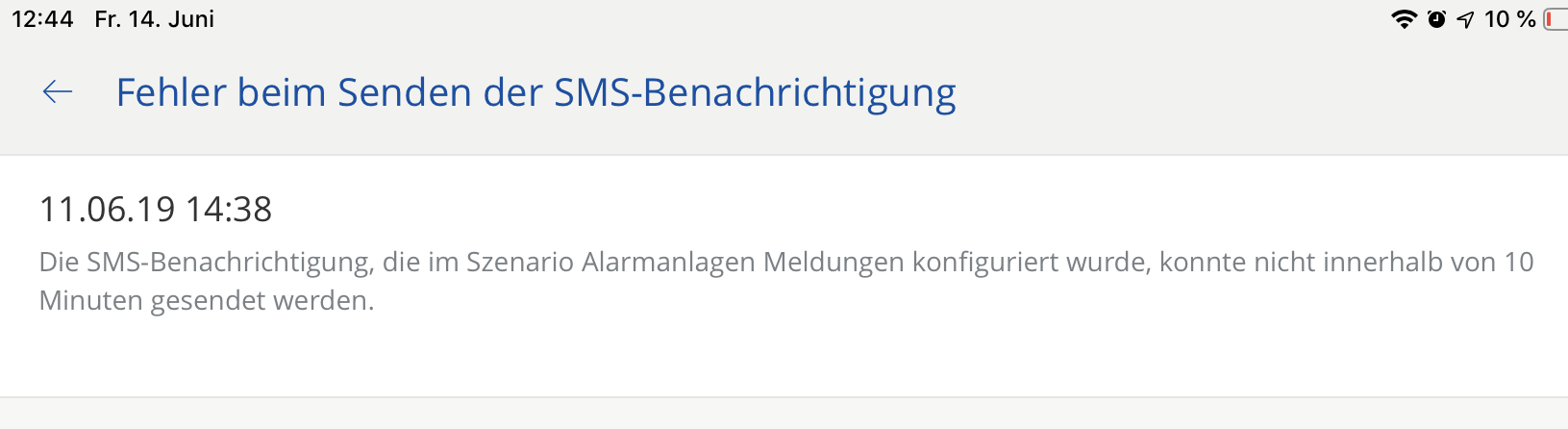Tap the location services arrow icon
Viewport: 1568px width, 429px height.
click(x=1465, y=19)
